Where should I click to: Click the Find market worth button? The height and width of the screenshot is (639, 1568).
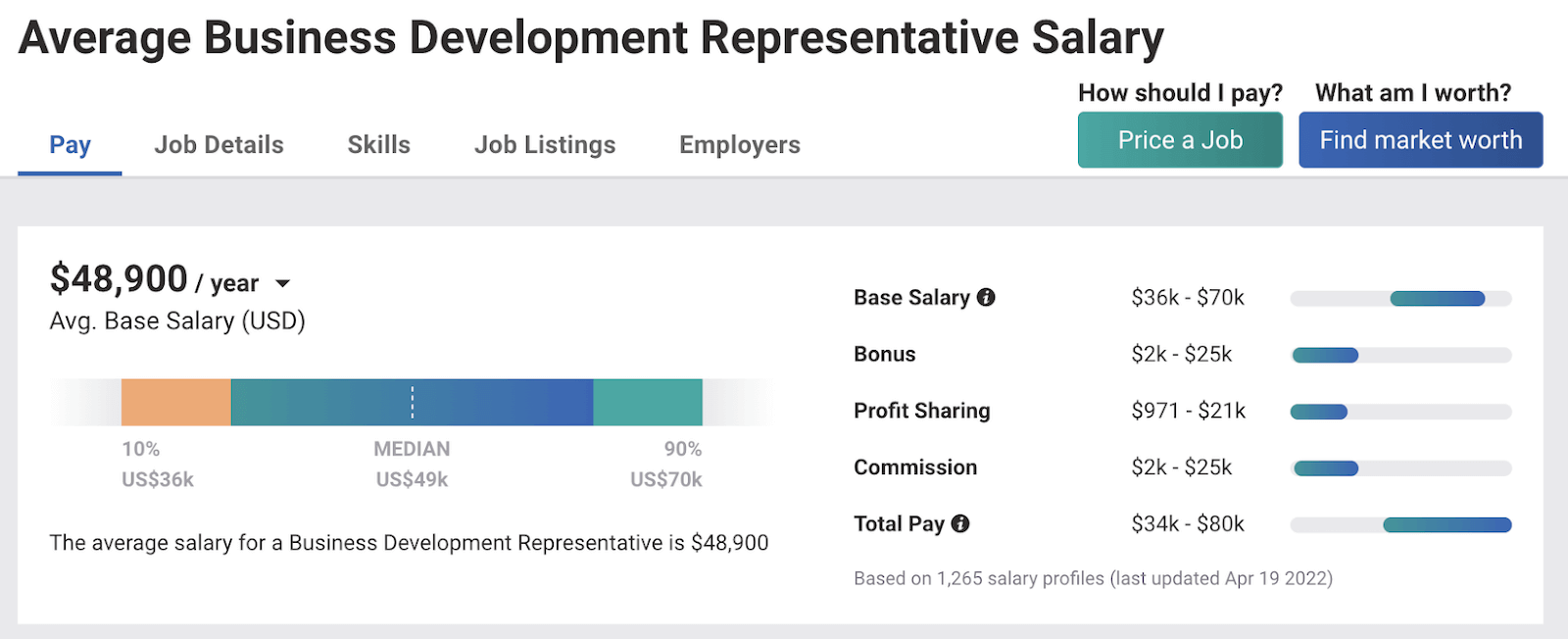1419,139
